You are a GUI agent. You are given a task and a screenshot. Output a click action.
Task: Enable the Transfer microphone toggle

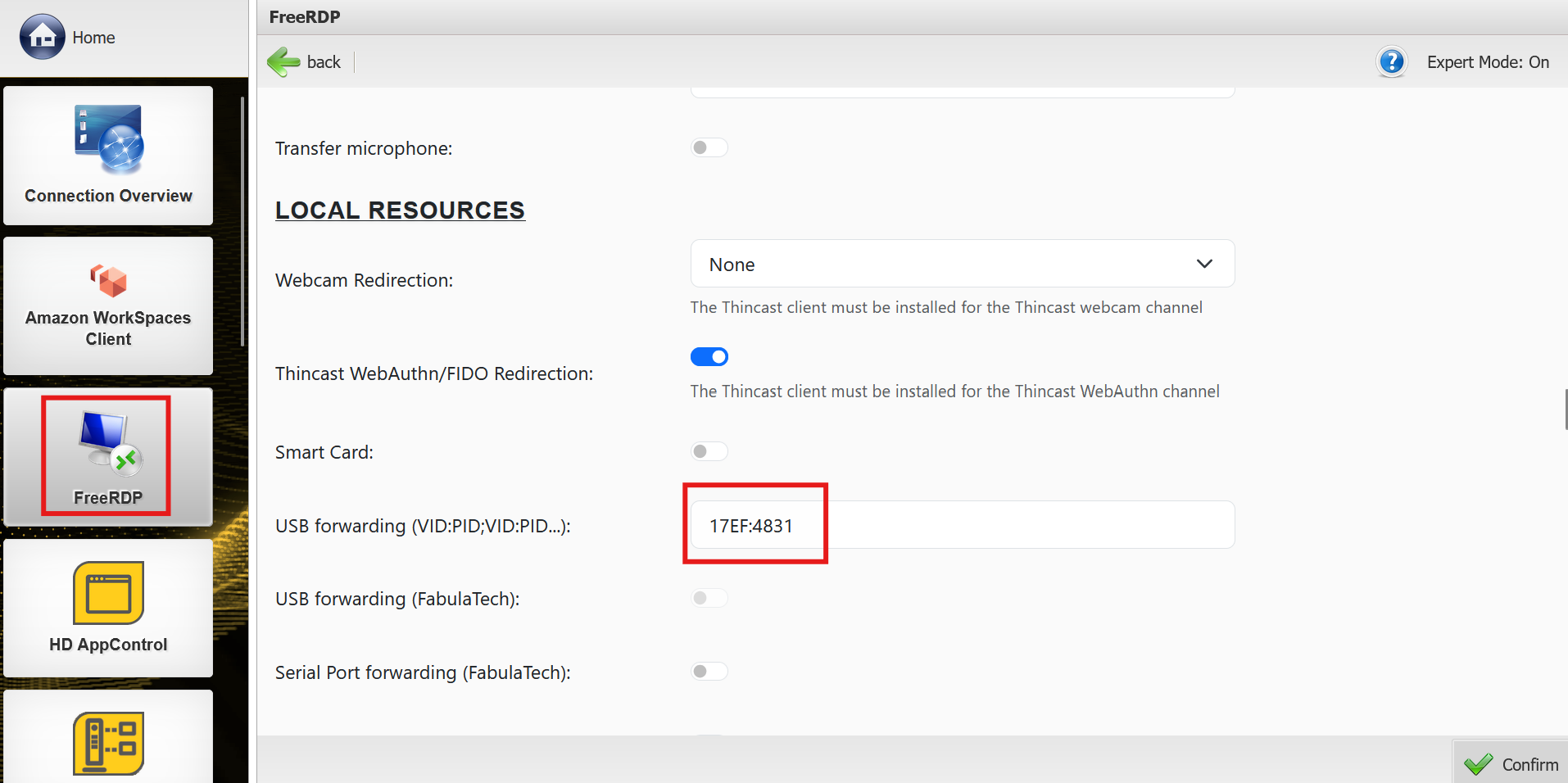[709, 147]
